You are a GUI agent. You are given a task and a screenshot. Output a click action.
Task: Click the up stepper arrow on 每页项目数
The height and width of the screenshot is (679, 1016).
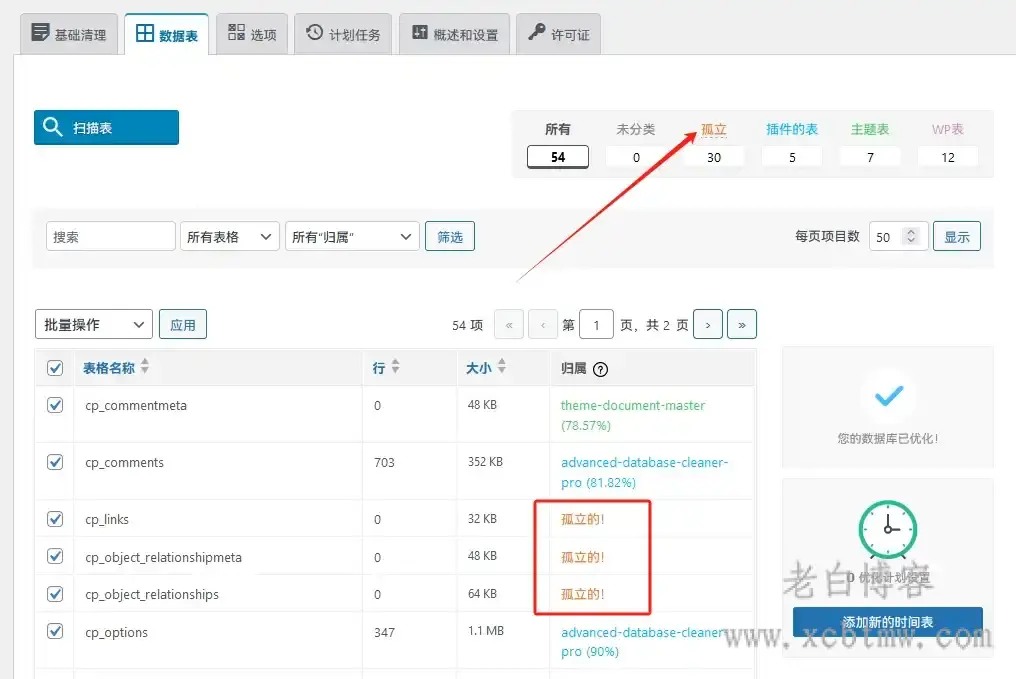pos(911,231)
